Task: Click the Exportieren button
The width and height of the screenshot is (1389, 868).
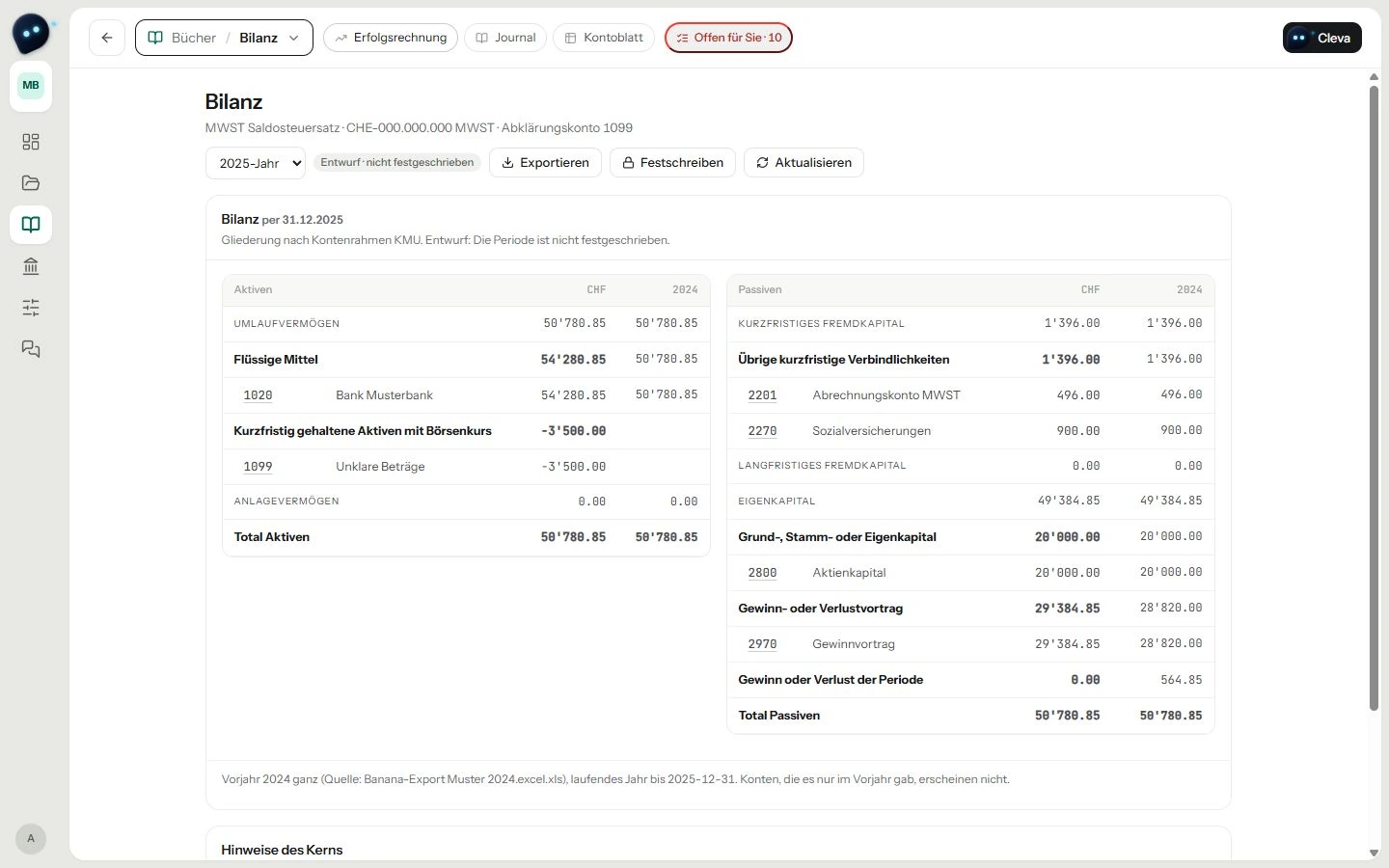Action: [545, 163]
